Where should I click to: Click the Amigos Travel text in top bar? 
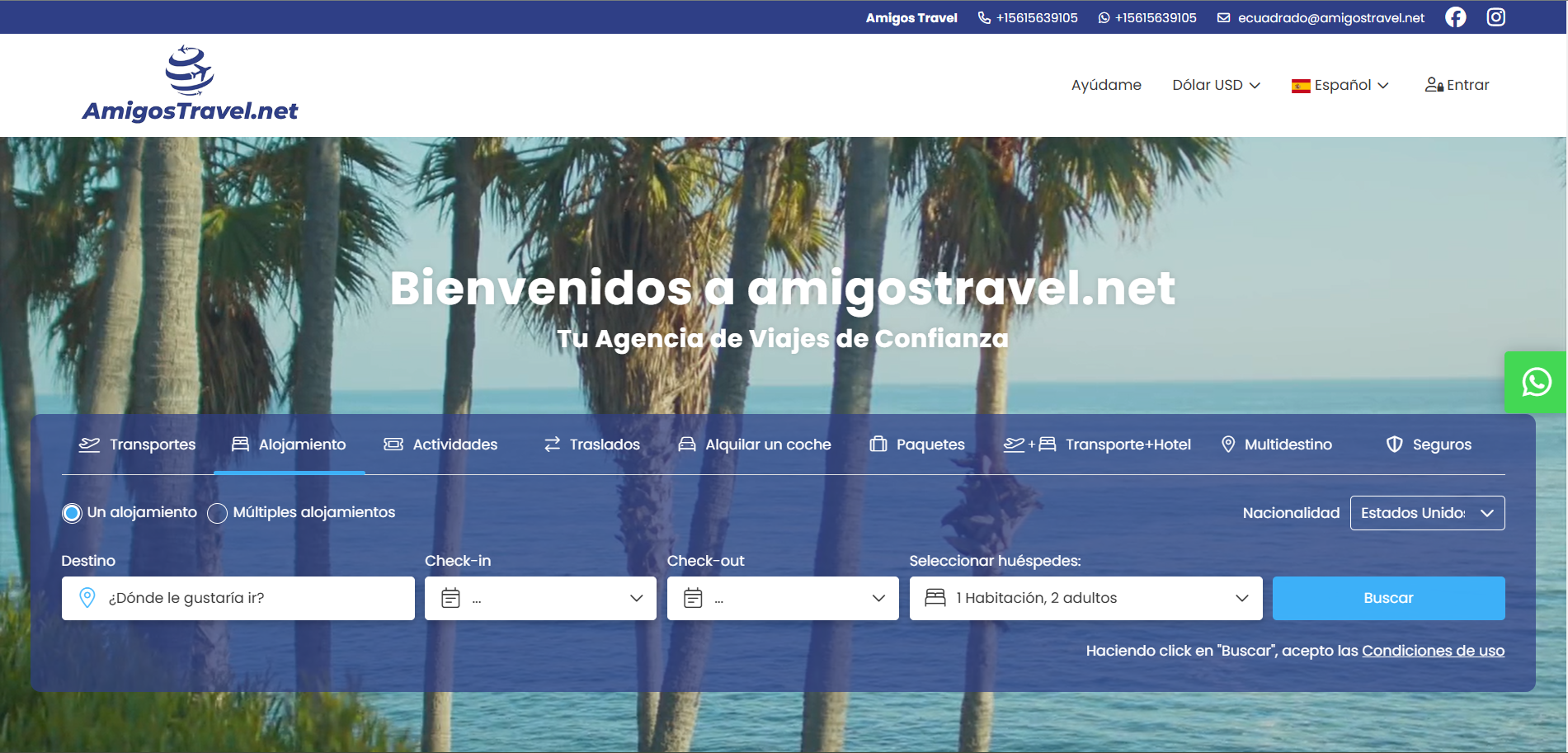[x=911, y=18]
